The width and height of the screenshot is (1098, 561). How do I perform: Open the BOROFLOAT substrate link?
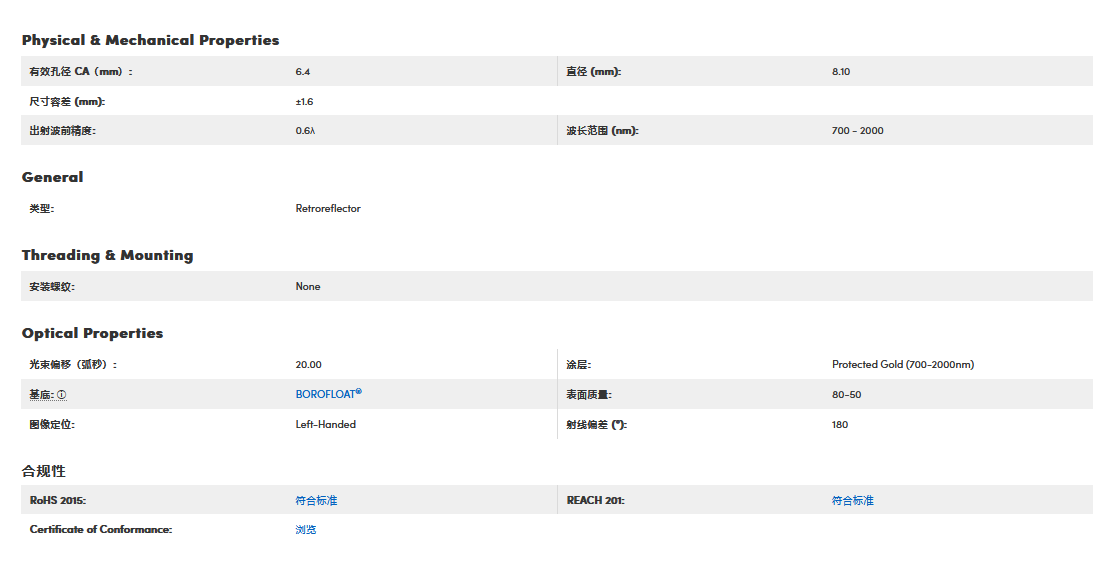(328, 394)
